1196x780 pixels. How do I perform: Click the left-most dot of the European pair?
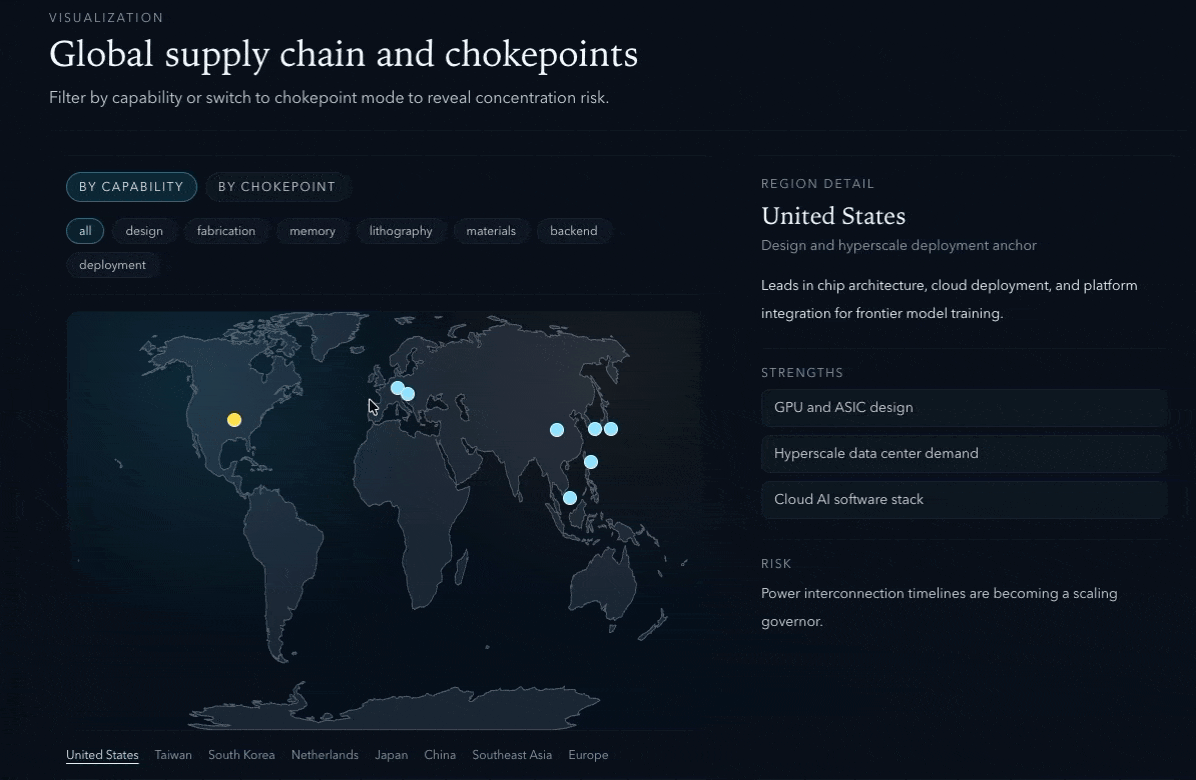click(x=397, y=388)
